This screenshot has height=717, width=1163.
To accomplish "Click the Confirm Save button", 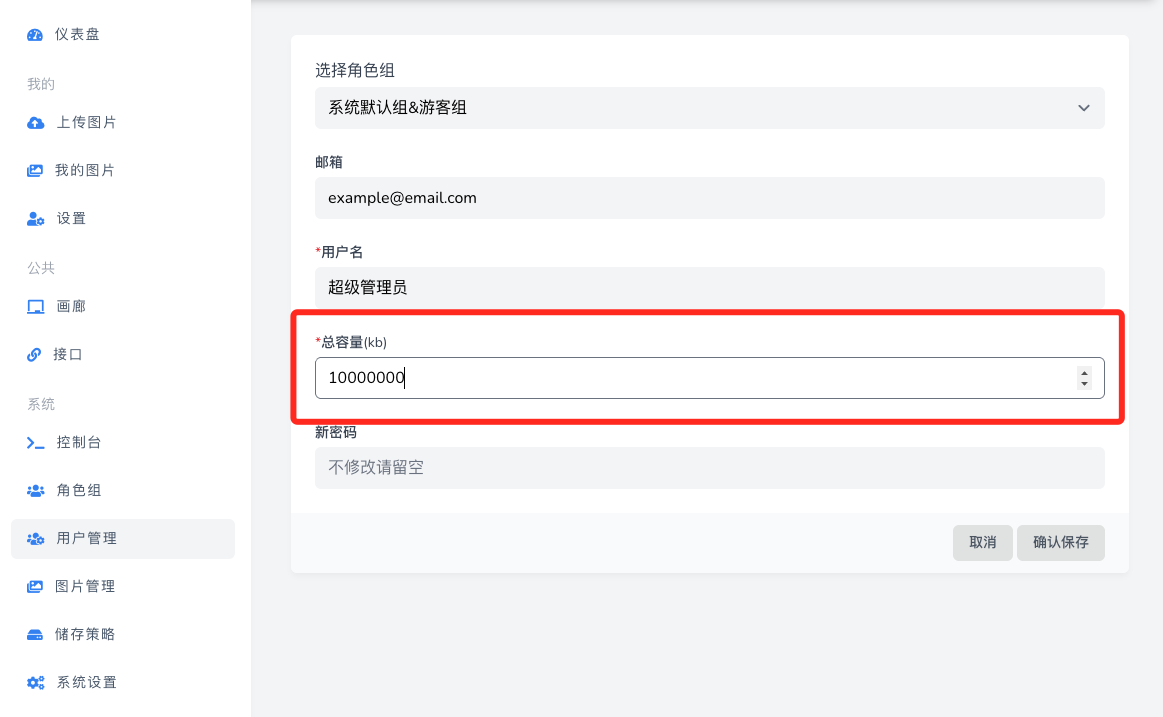I will coord(1060,543).
